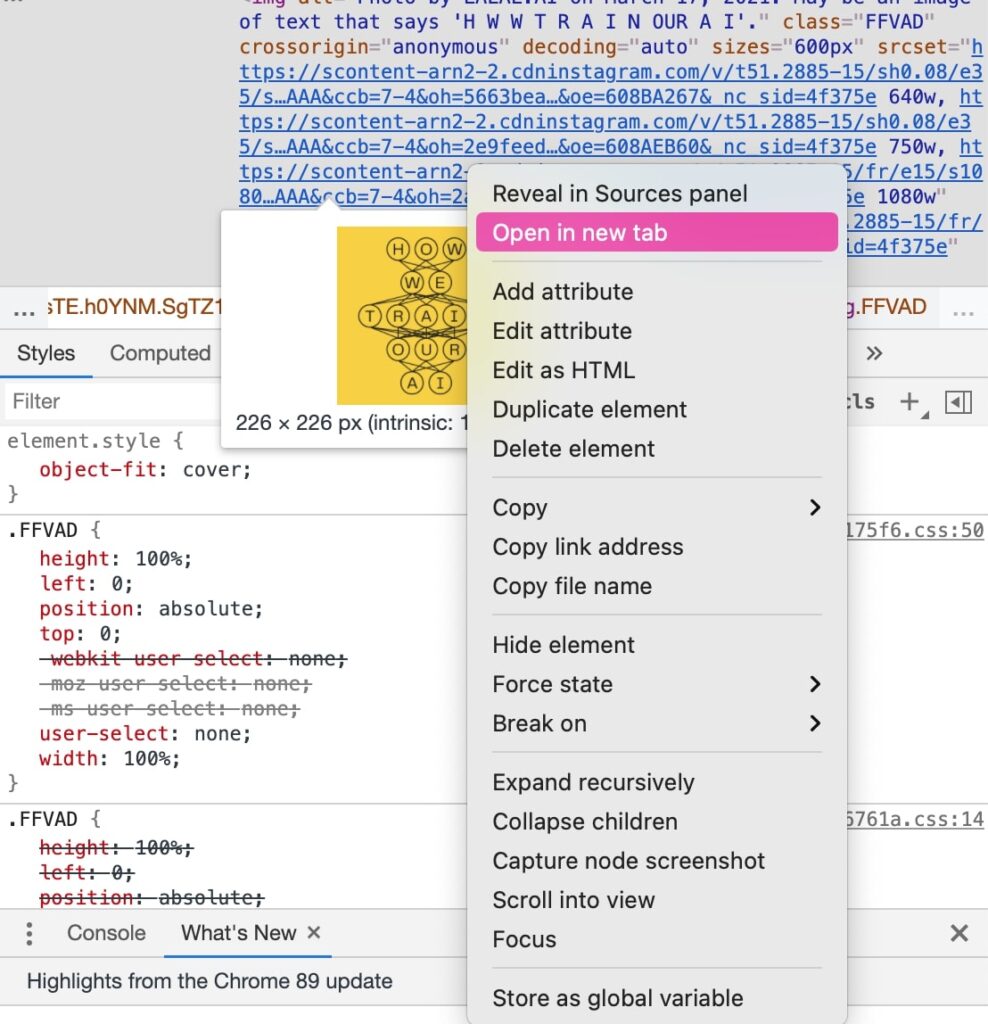The image size is (988, 1024).
Task: Click the decoding auto attribute
Action: [611, 46]
